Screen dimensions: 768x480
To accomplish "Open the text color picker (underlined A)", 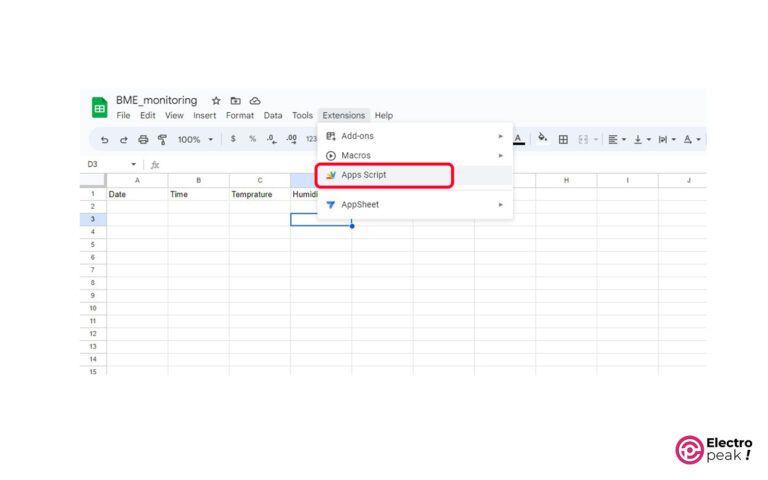I will [518, 139].
